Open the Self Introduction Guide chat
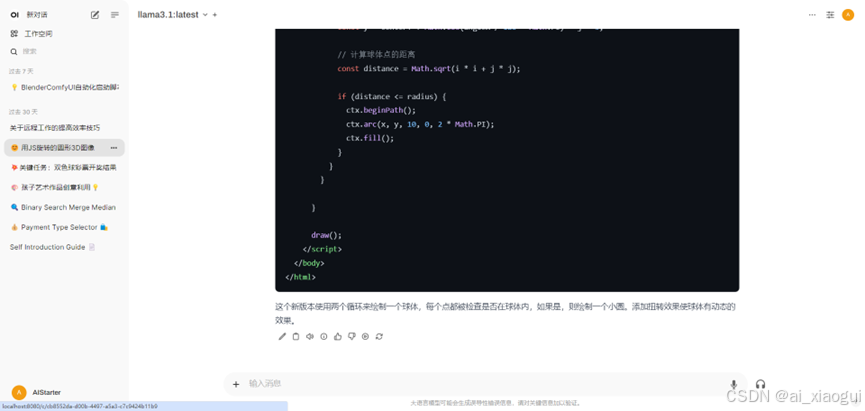This screenshot has height=411, width=865. 65,247
